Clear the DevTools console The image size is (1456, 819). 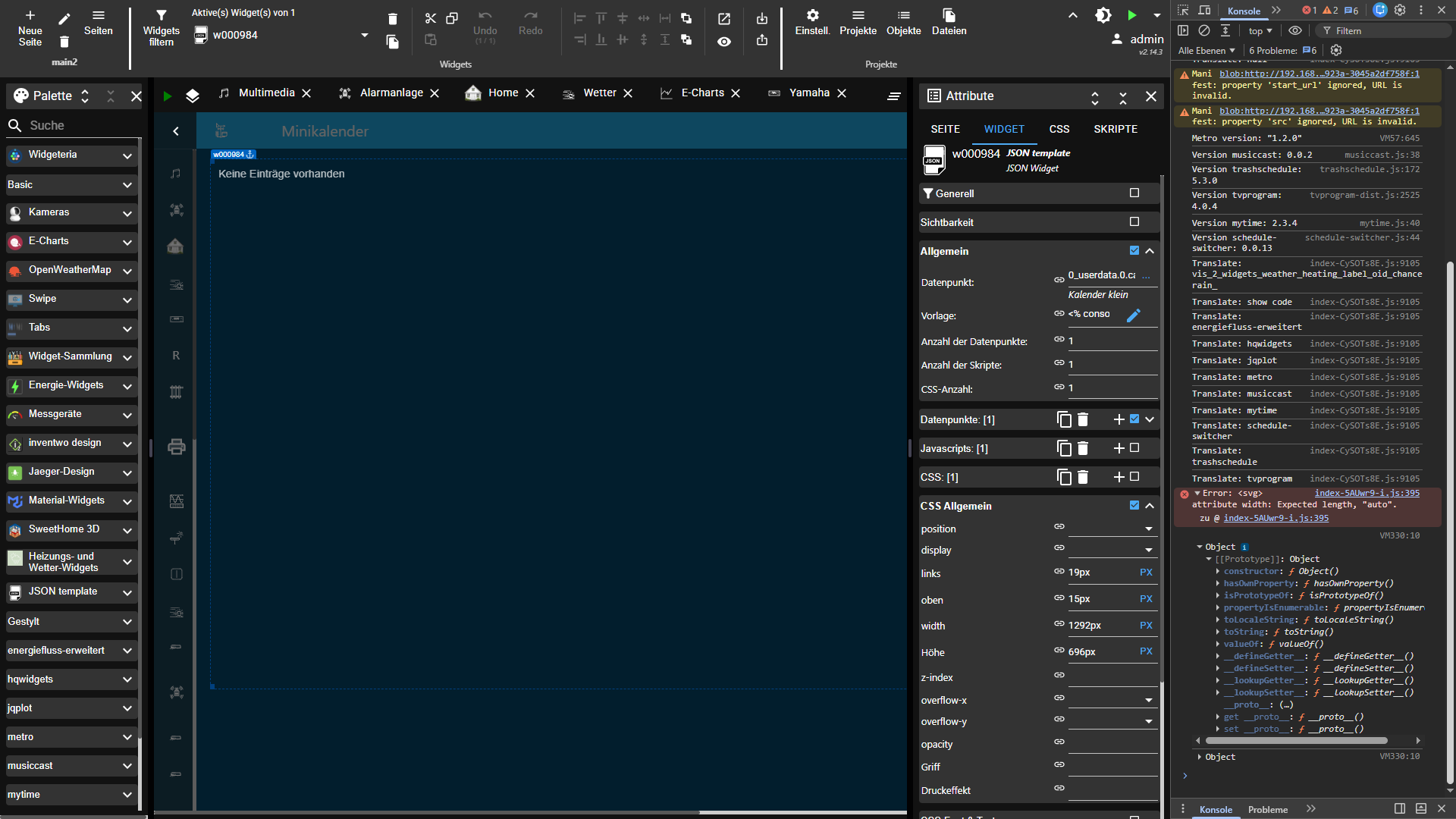1204,30
